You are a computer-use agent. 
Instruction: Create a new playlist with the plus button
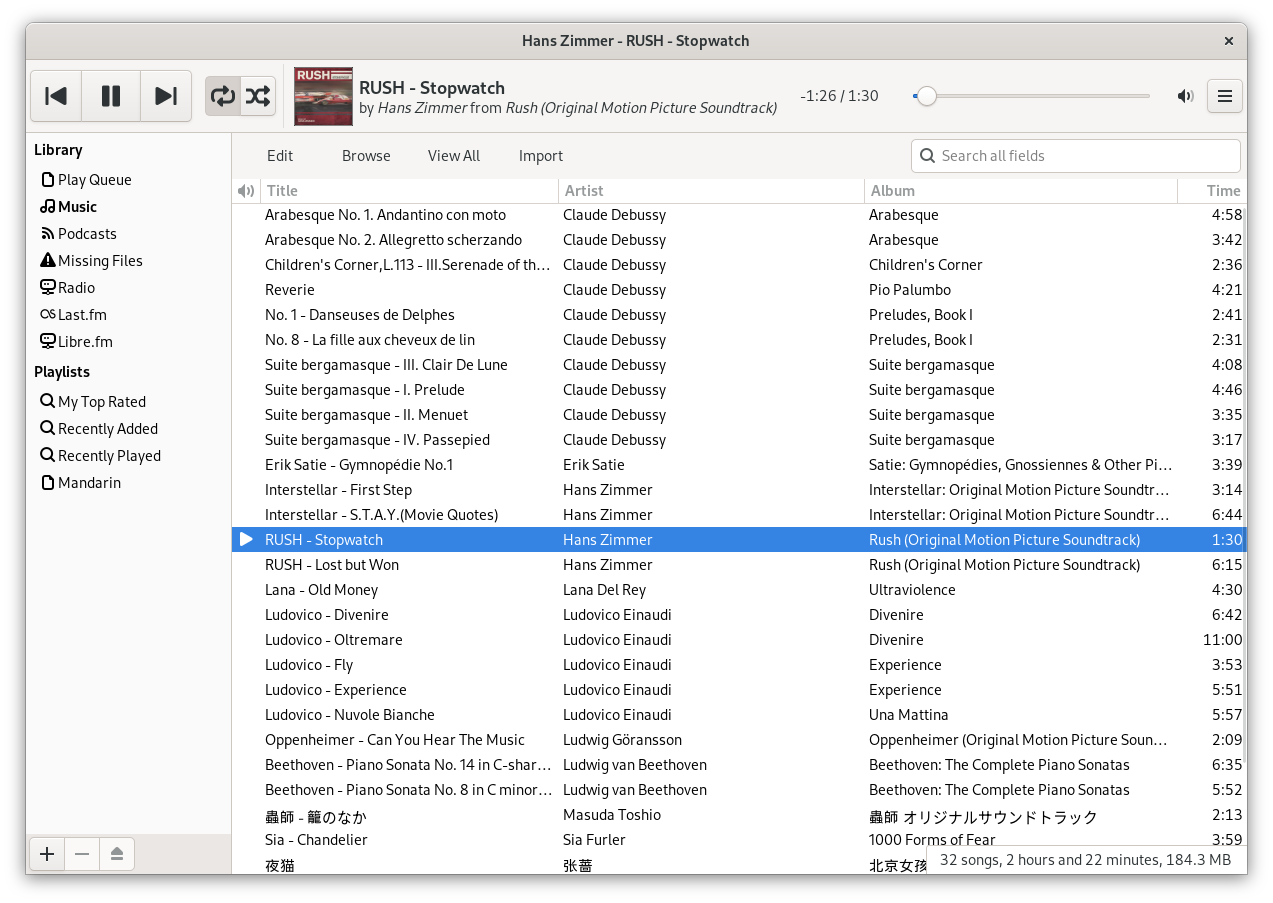(x=46, y=854)
